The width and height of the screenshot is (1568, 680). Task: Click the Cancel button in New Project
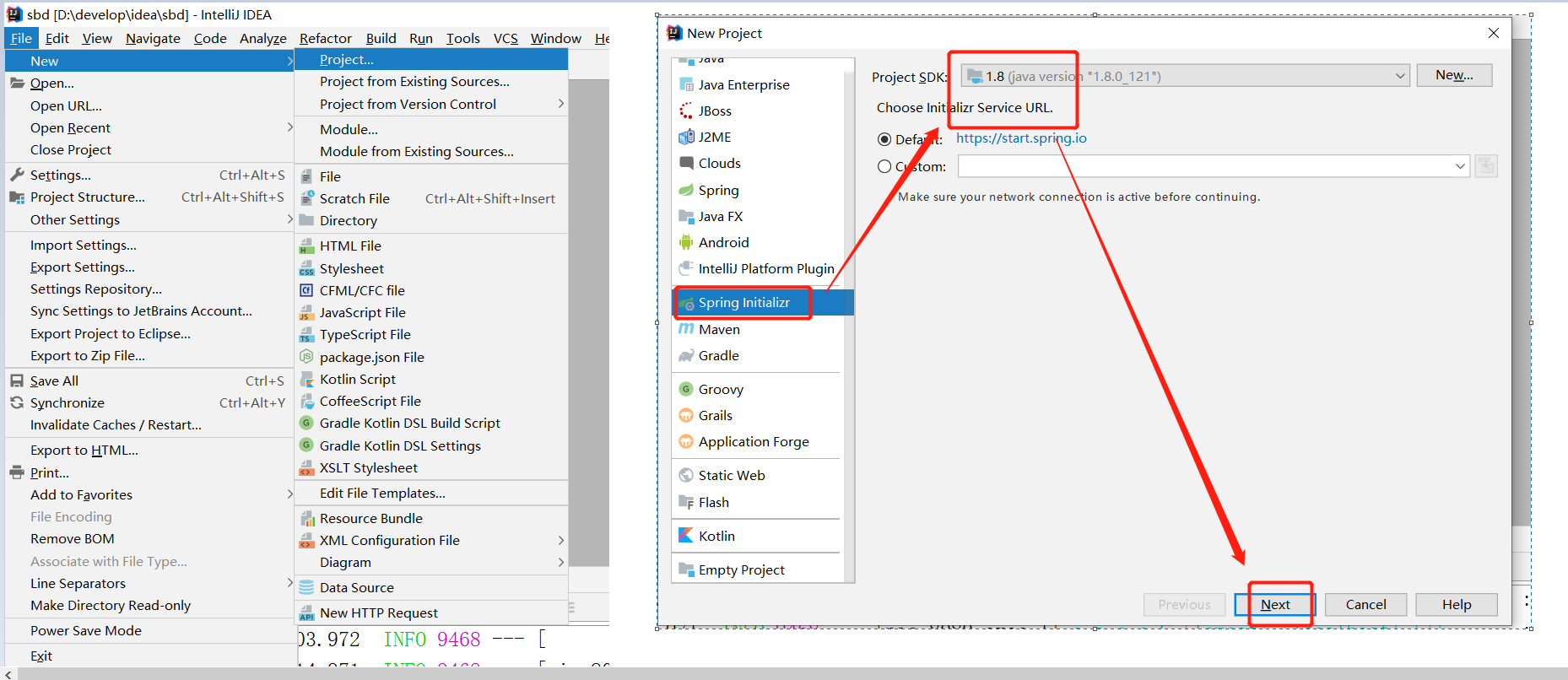(x=1365, y=604)
